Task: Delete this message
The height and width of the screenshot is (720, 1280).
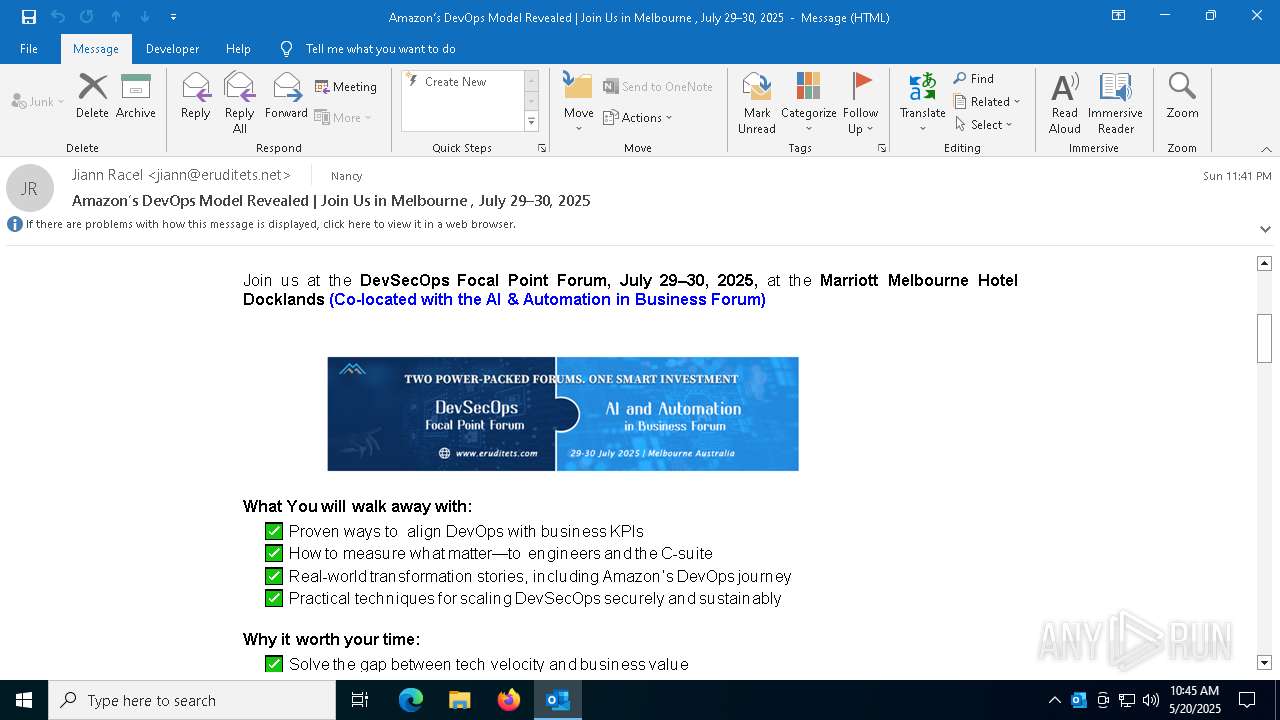Action: 92,96
